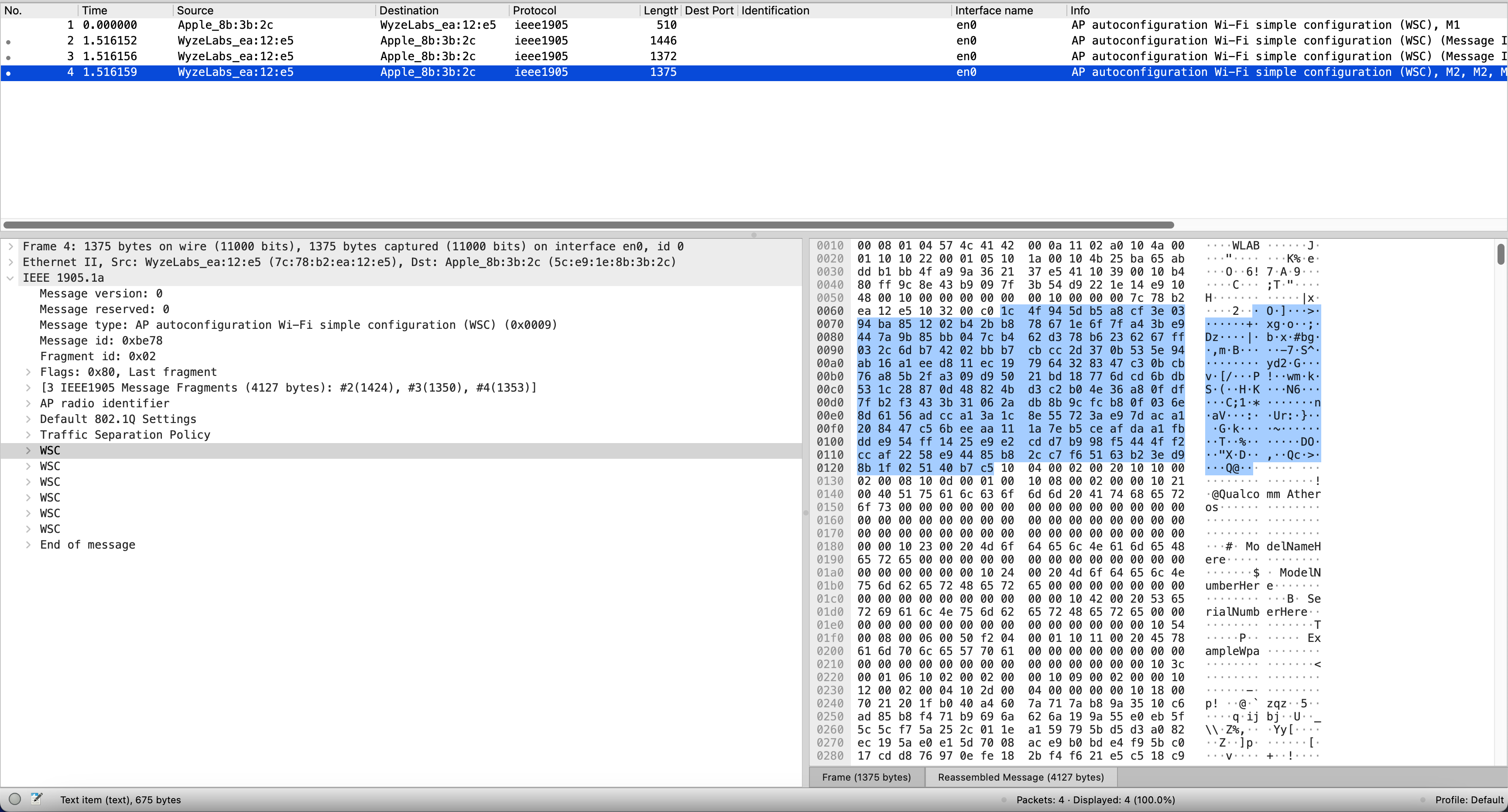The image size is (1508, 812).
Task: Click the Identification column header
Action: tap(844, 10)
